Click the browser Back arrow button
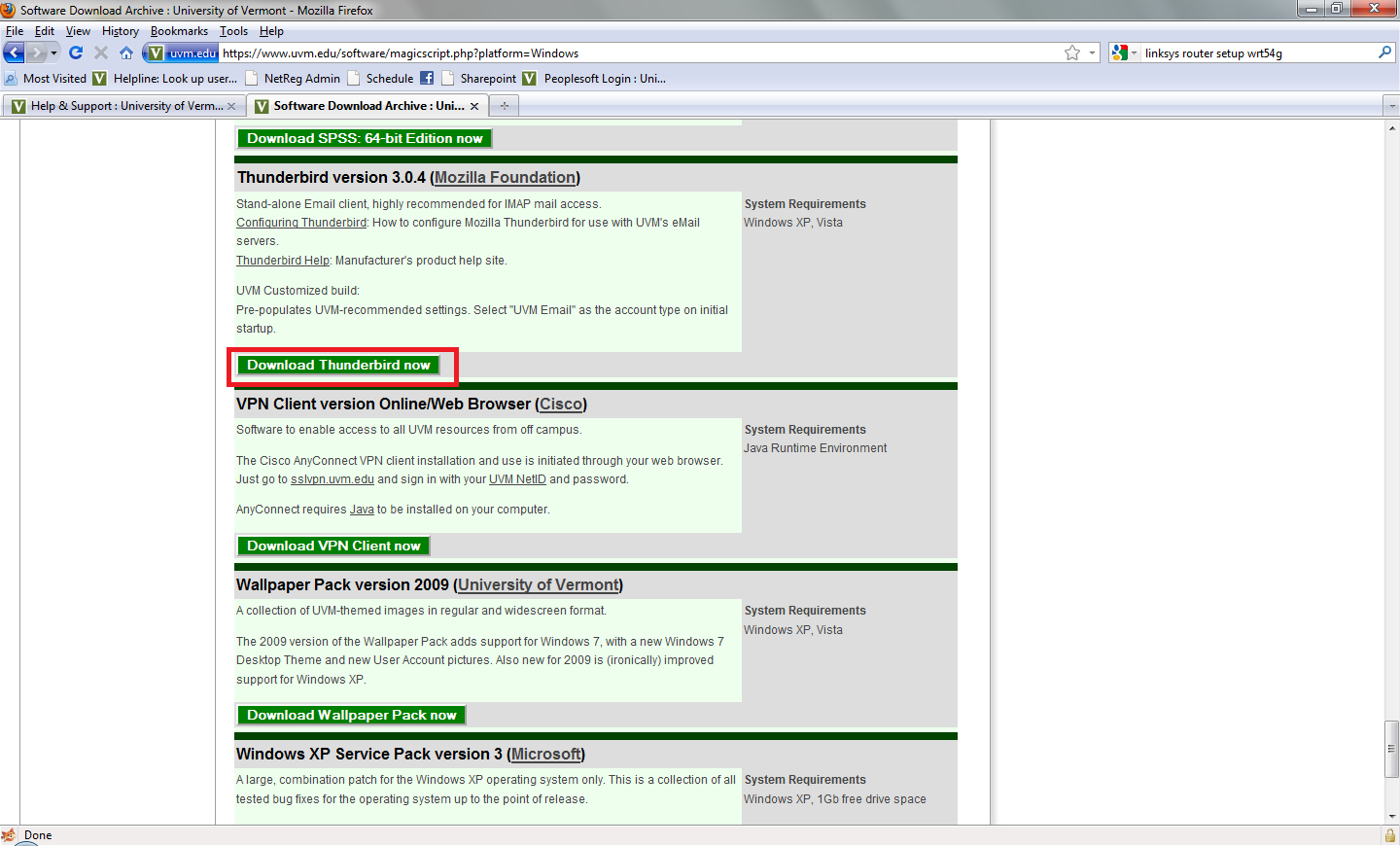This screenshot has height=846, width=1400. tap(15, 53)
